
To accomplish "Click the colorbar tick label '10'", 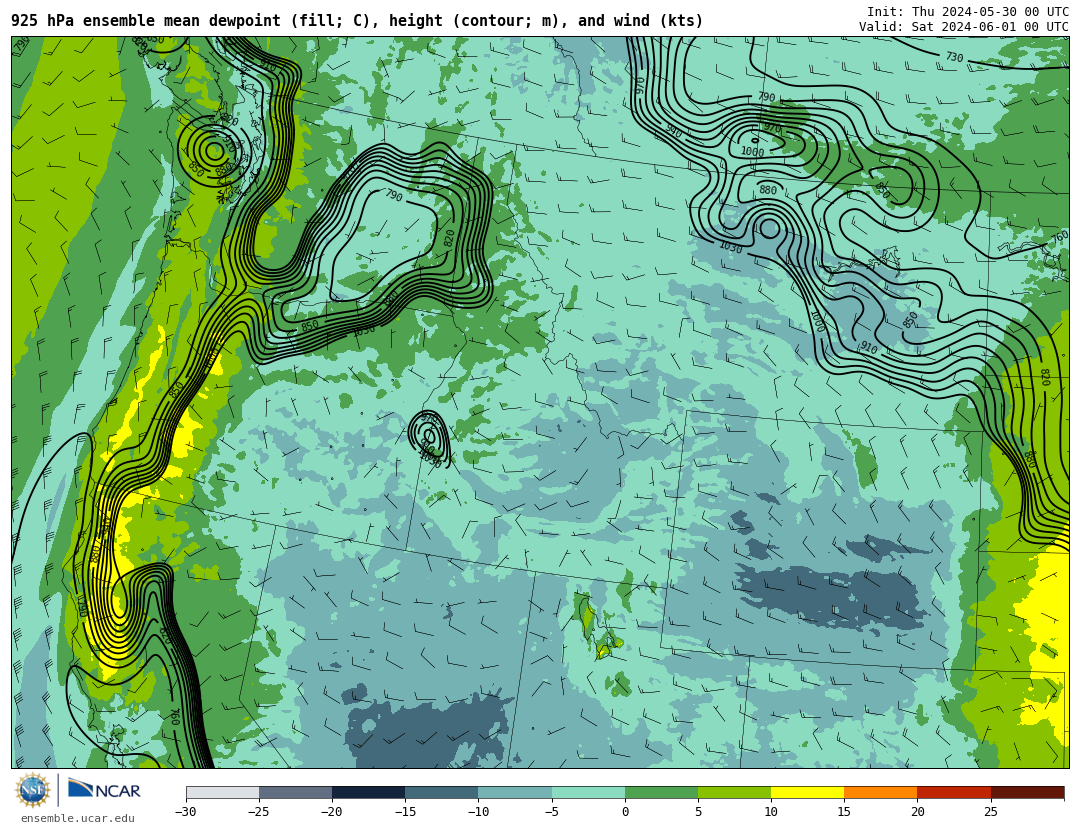I will (x=771, y=812).
